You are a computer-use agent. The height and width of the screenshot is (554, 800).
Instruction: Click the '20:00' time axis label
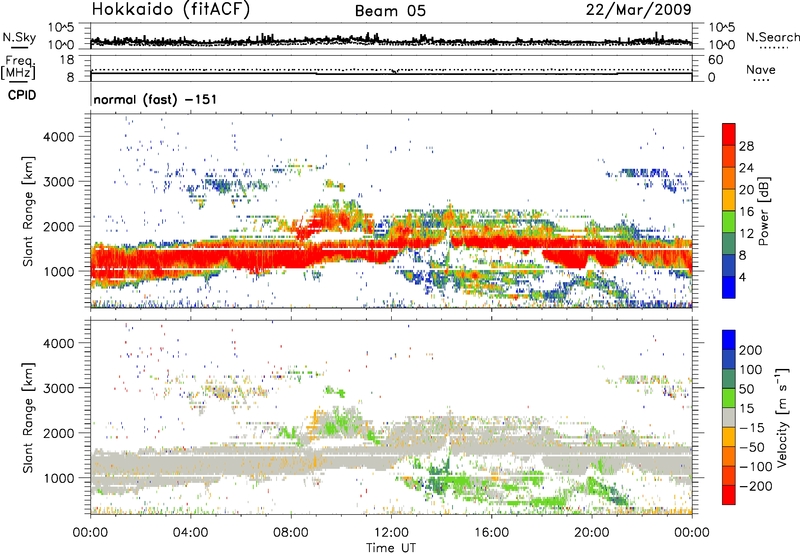[x=591, y=533]
